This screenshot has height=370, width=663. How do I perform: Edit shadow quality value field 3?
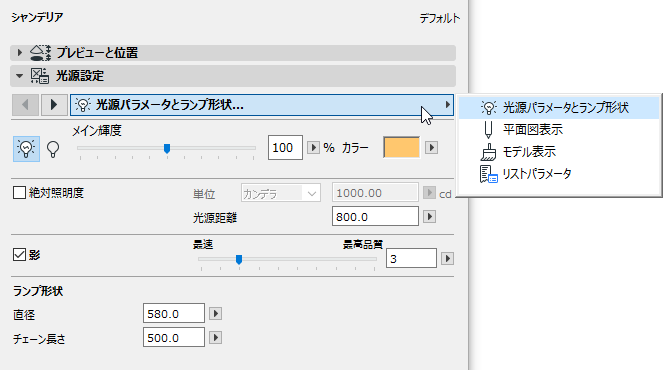click(x=411, y=258)
